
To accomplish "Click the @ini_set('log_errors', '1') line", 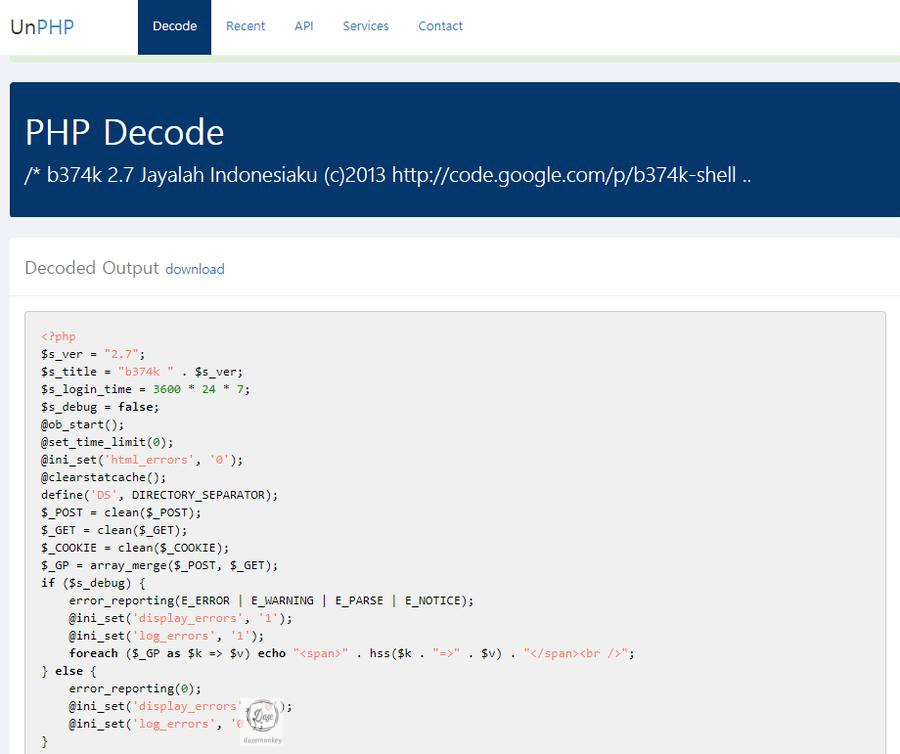I will coord(166,636).
